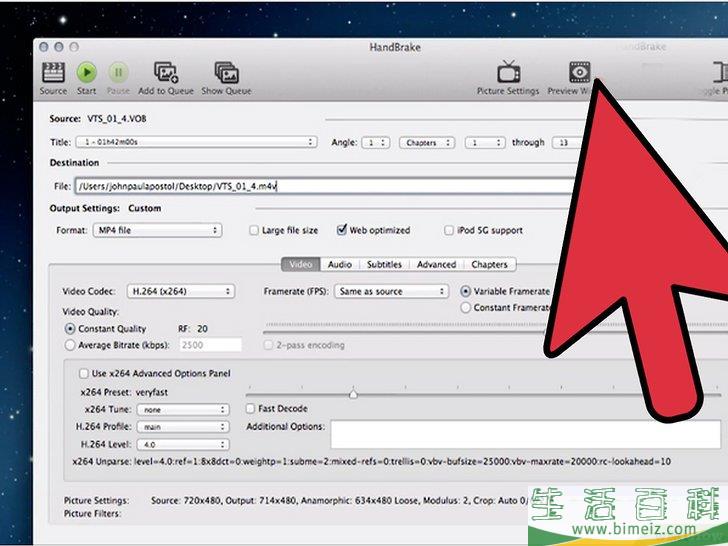Click the HandBrake window title
This screenshot has width=728, height=546.
(x=395, y=47)
